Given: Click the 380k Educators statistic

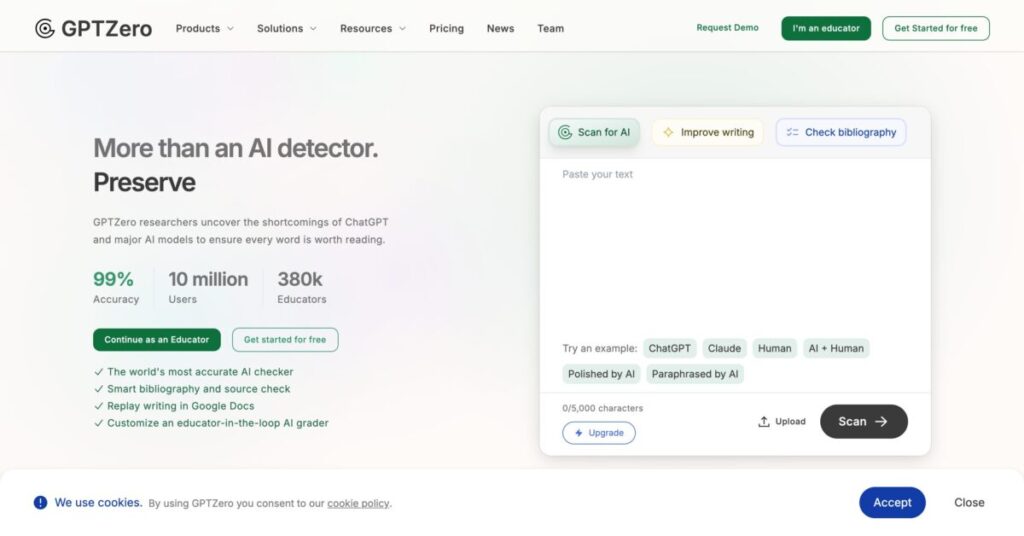Looking at the screenshot, I should pyautogui.click(x=302, y=287).
